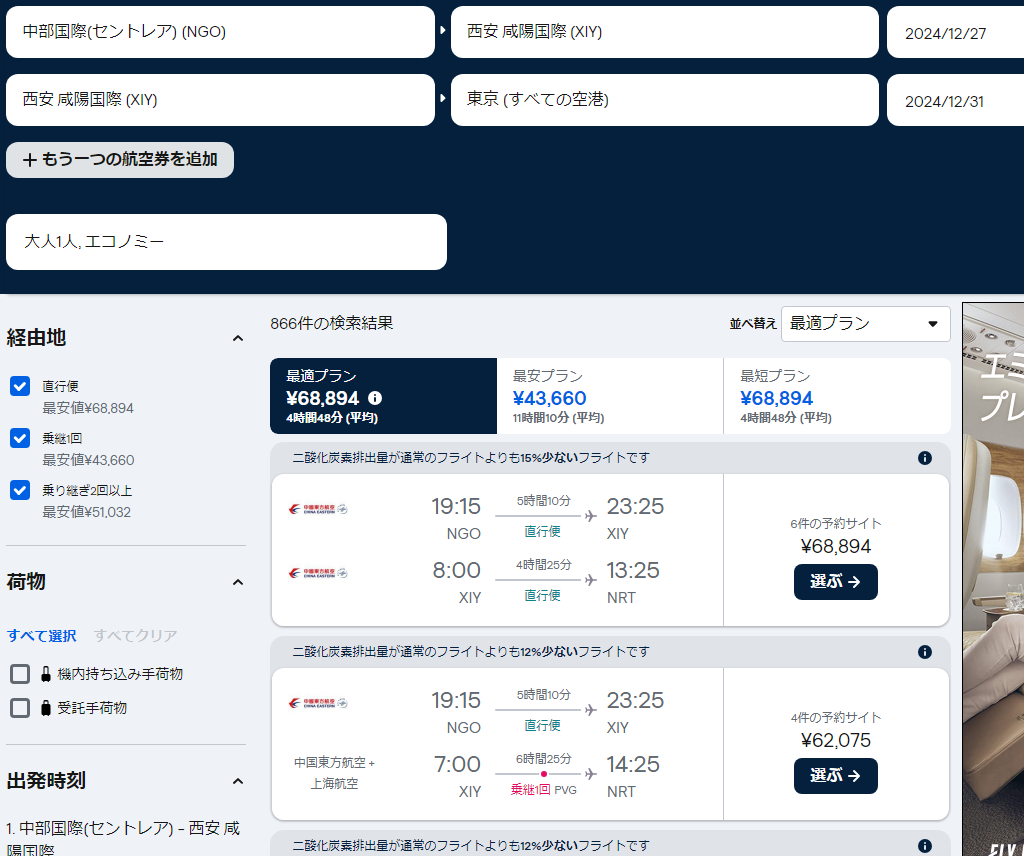Open the 並べ替え sort dropdown
Image resolution: width=1024 pixels, height=856 pixels.
865,324
